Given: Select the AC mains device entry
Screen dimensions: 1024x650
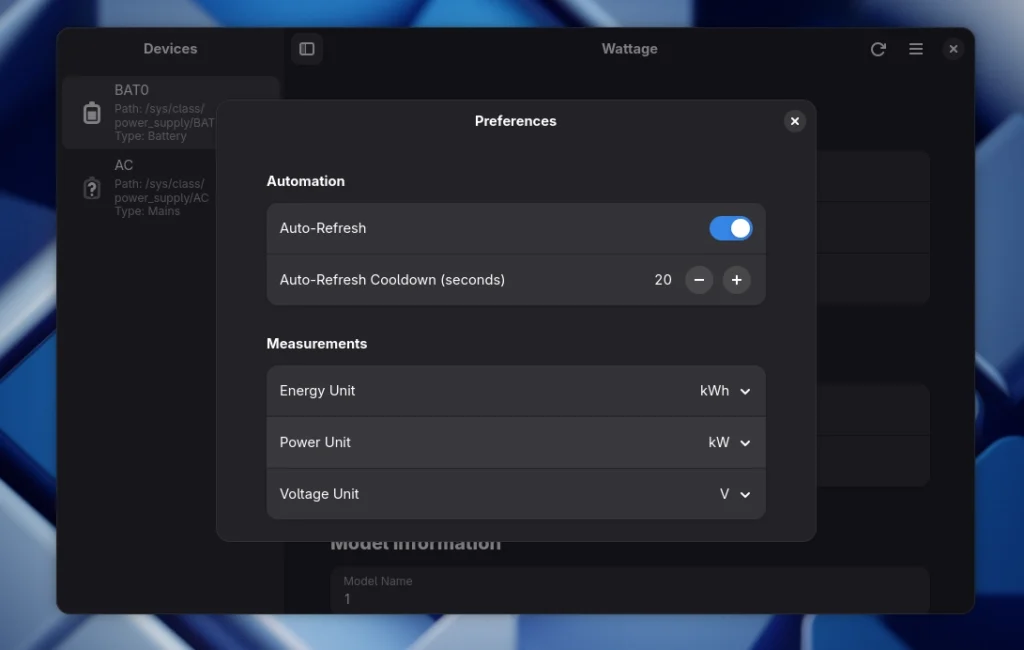Looking at the screenshot, I should pos(170,187).
